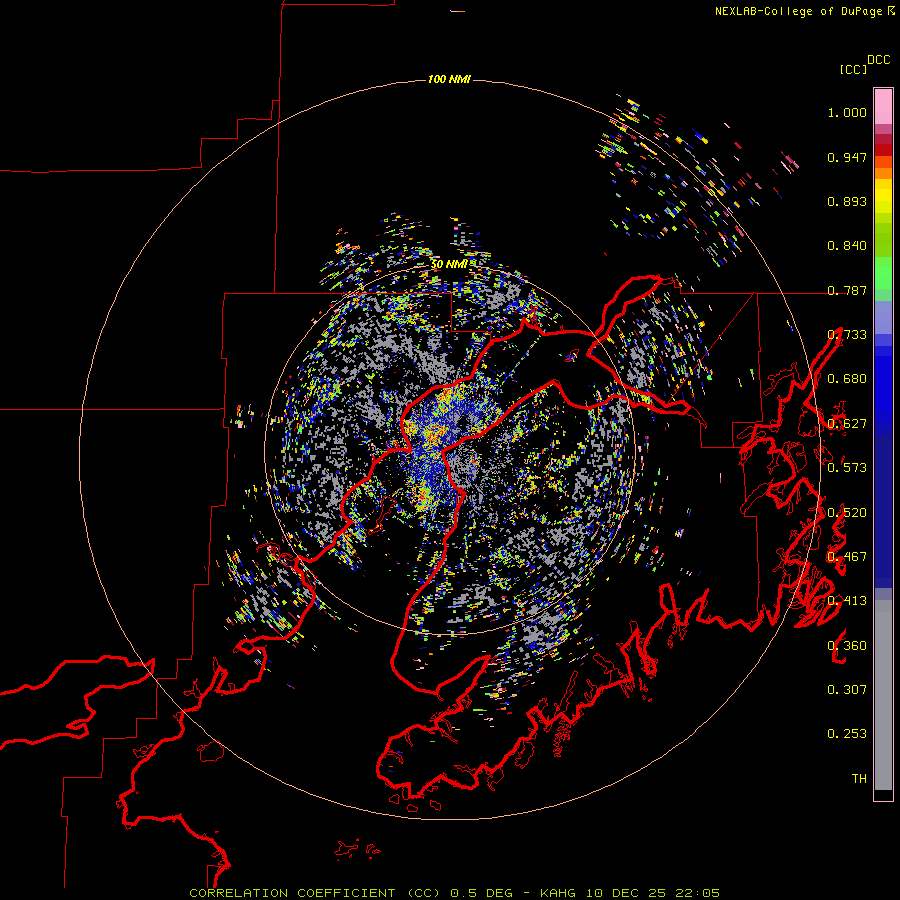The height and width of the screenshot is (900, 900).
Task: Click the 0.573 legend value
Action: coord(847,468)
